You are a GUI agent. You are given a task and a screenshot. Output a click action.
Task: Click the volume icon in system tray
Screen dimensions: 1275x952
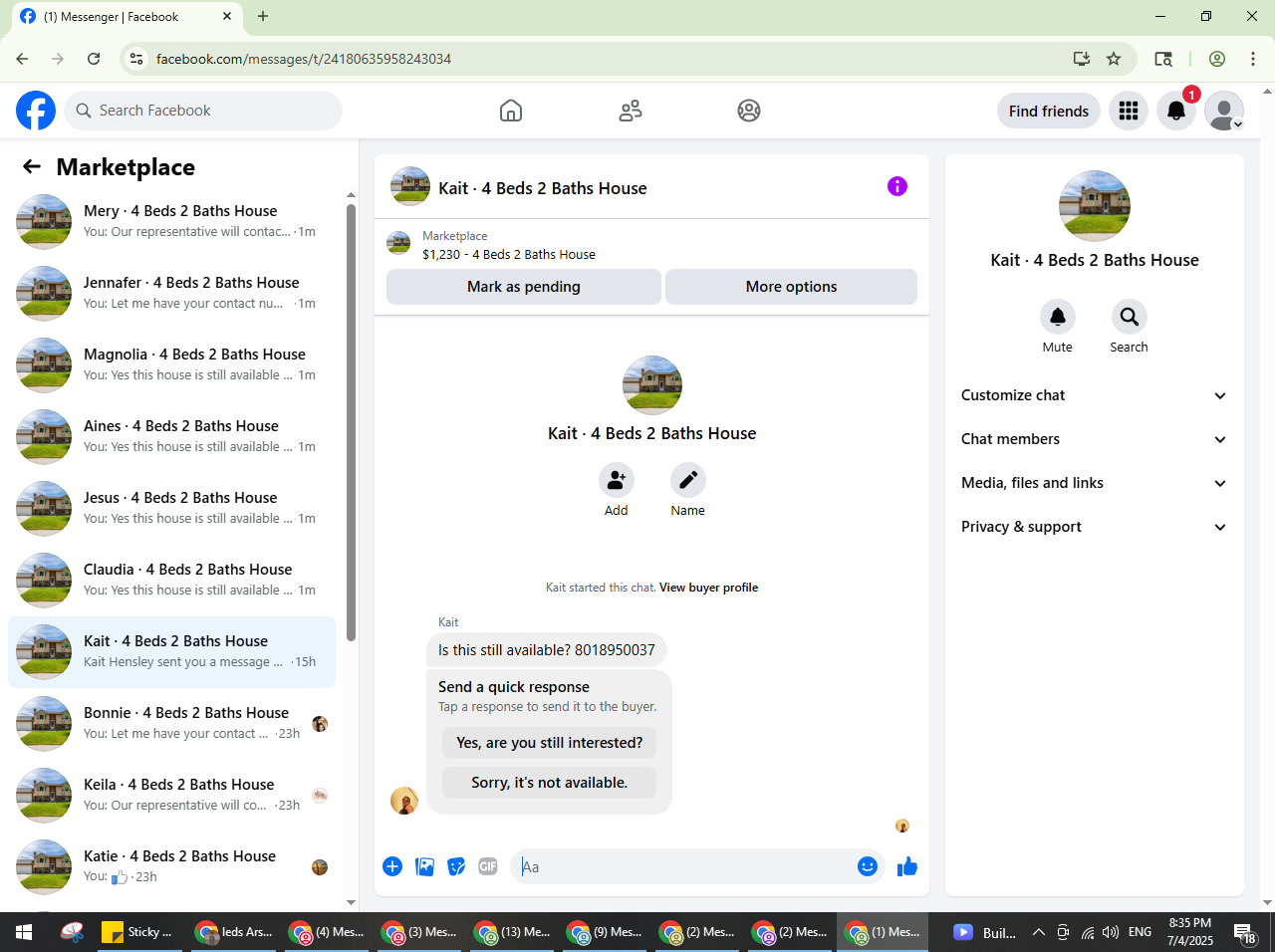(1111, 932)
